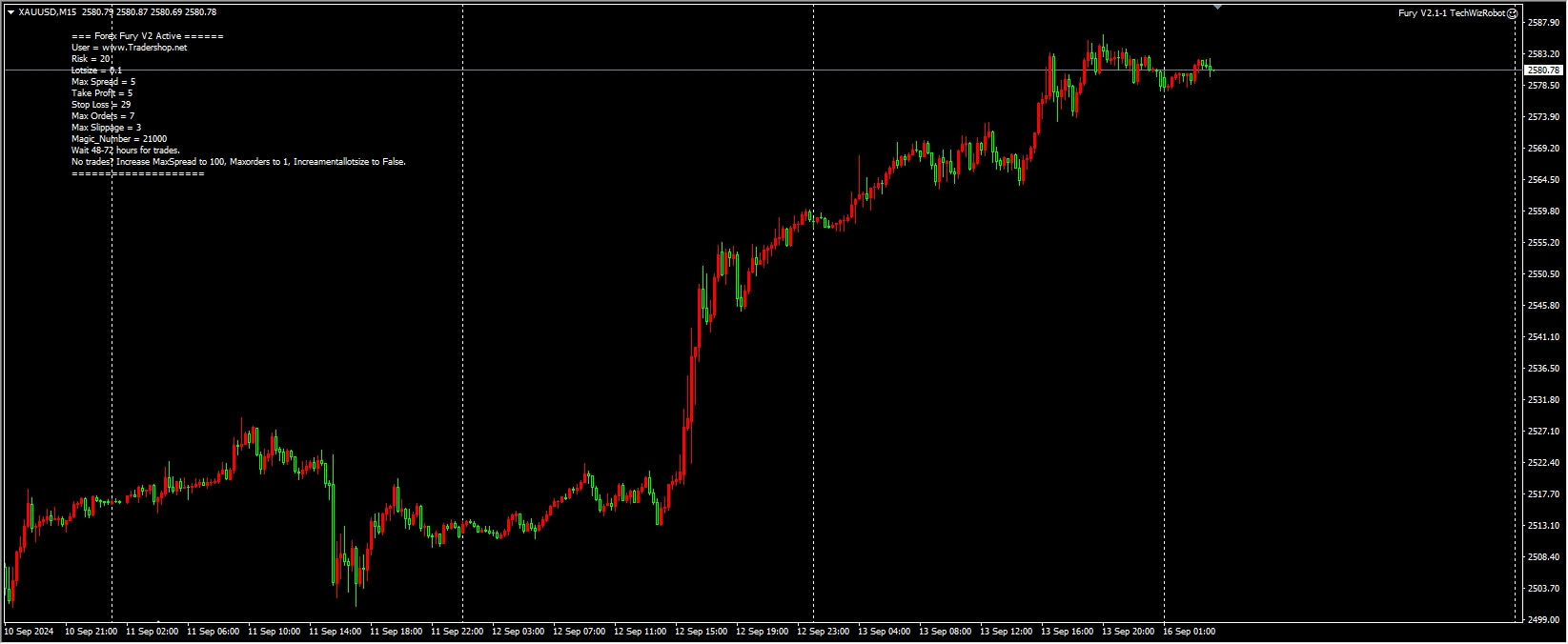Click the smiley face Expert Advisor icon
The image size is (1568, 644).
pos(1513,13)
